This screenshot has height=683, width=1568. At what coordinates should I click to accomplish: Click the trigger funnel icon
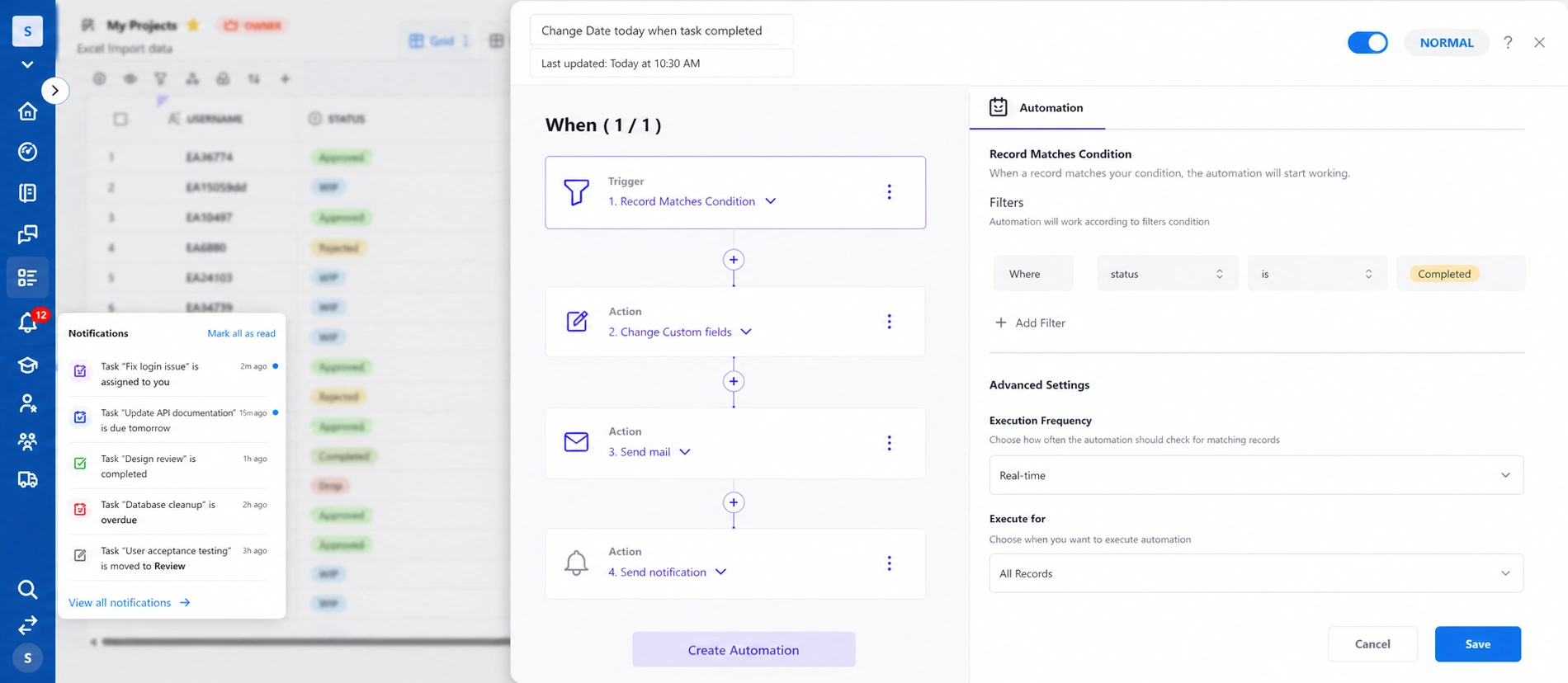(x=576, y=192)
